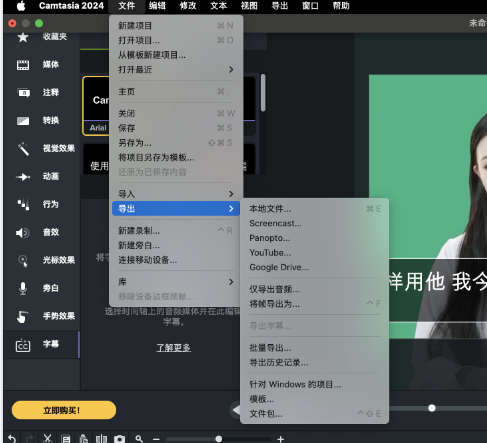
Task: Click the playback scrubber handle under preview
Action: tap(432, 408)
